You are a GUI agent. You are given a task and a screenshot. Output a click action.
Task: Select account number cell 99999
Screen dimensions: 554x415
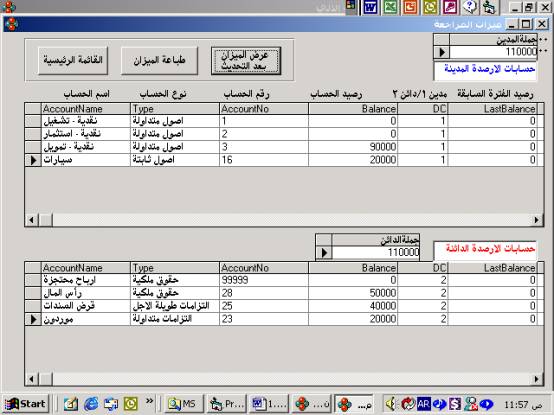(x=264, y=280)
